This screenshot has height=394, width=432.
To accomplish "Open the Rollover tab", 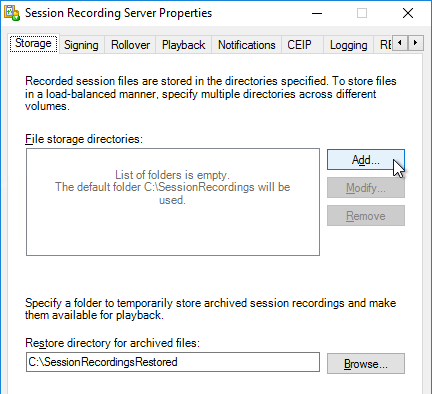I will [130, 45].
